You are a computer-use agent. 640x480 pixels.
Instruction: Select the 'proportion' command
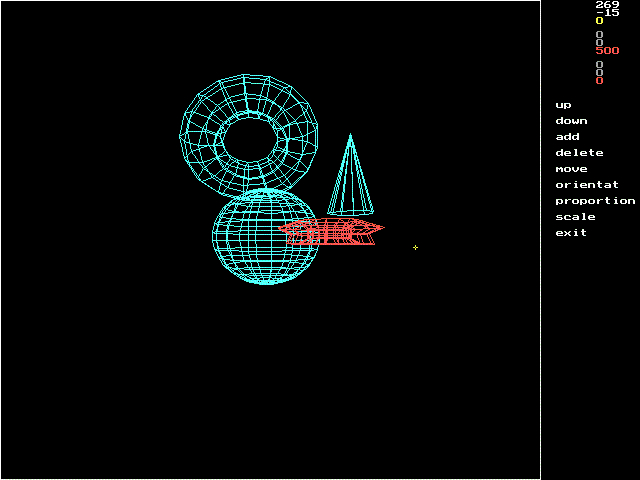coord(595,201)
